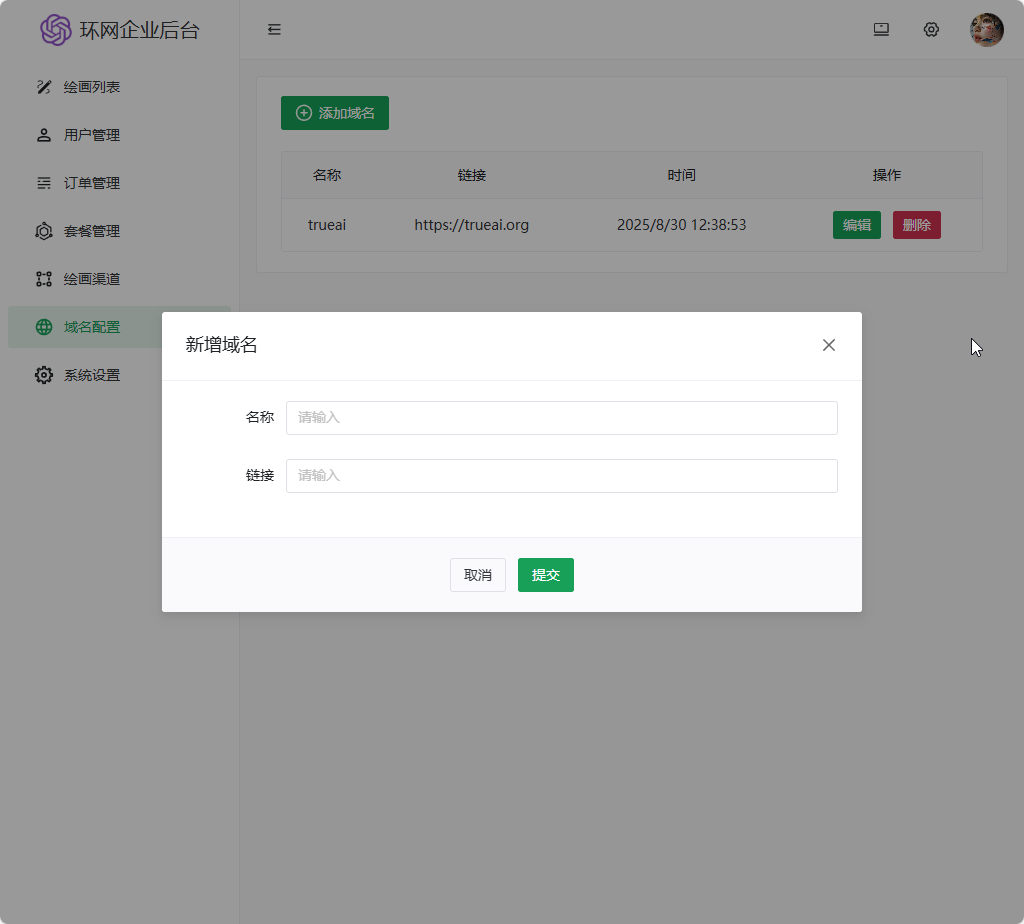Image resolution: width=1024 pixels, height=924 pixels.
Task: Click the user avatar in the top right
Action: click(987, 30)
